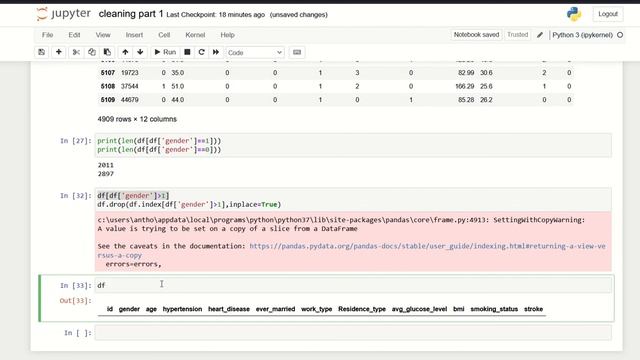The height and width of the screenshot is (360, 640).
Task: Click the 'smoking_status' column header
Action: [494, 309]
